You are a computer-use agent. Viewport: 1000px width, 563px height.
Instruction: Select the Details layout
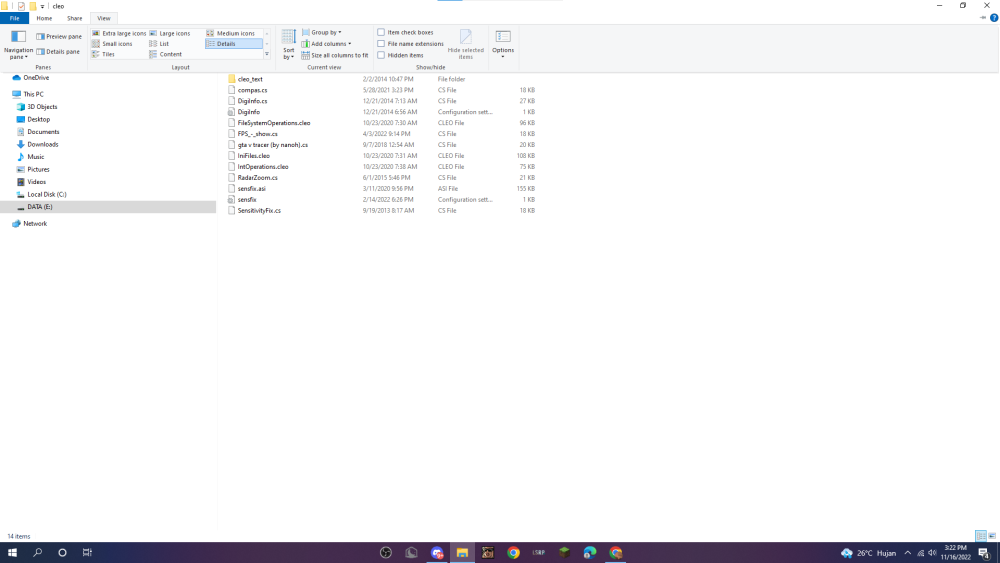[233, 44]
